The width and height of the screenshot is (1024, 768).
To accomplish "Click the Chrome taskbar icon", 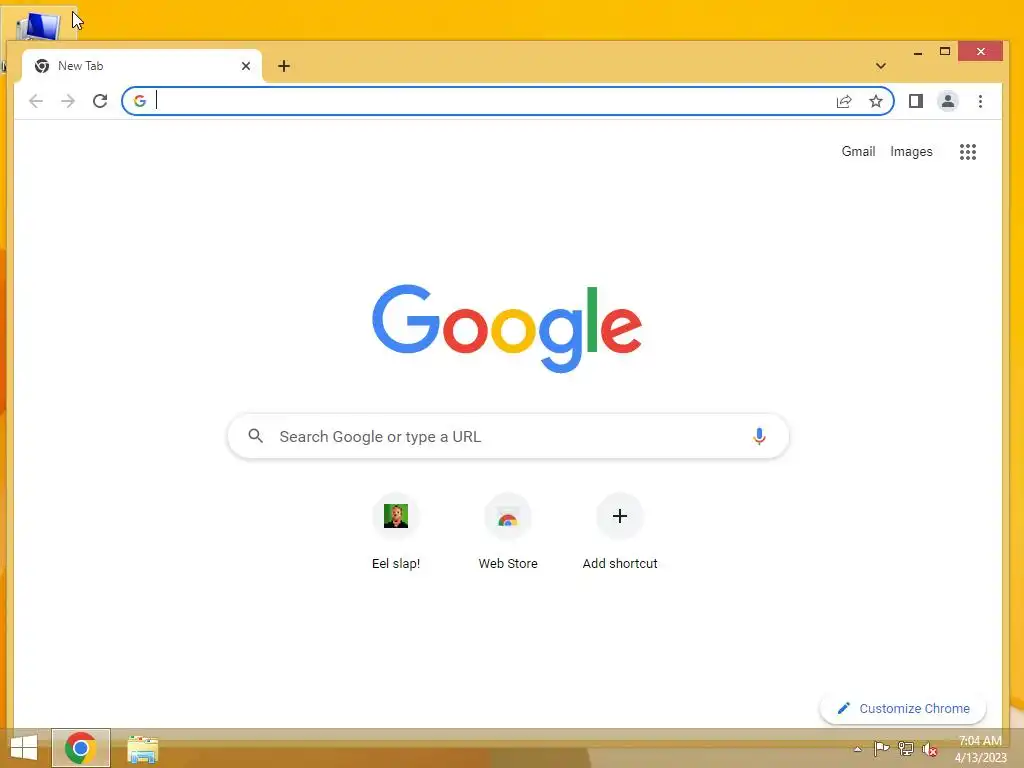I will [x=81, y=748].
